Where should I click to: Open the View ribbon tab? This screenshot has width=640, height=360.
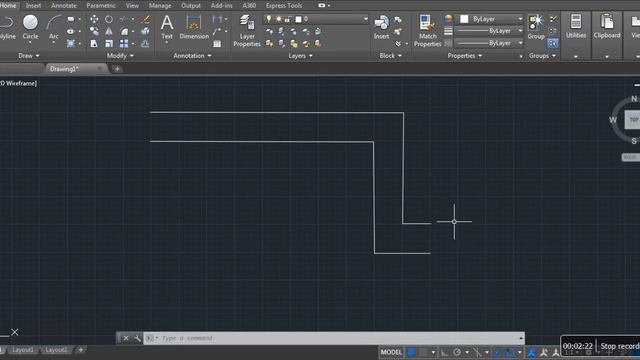pyautogui.click(x=132, y=5)
